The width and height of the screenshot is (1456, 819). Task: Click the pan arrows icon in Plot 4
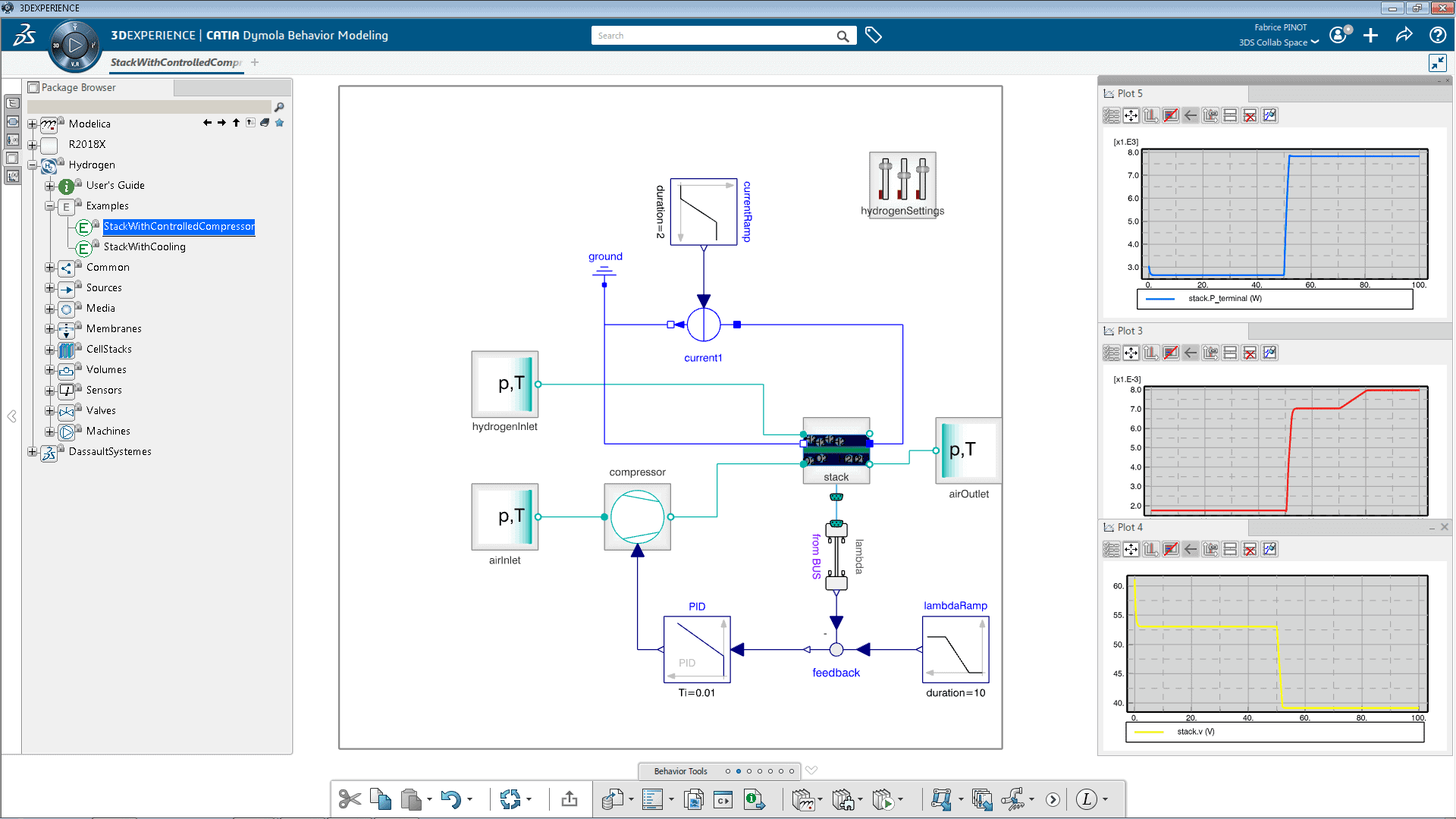pos(1131,549)
